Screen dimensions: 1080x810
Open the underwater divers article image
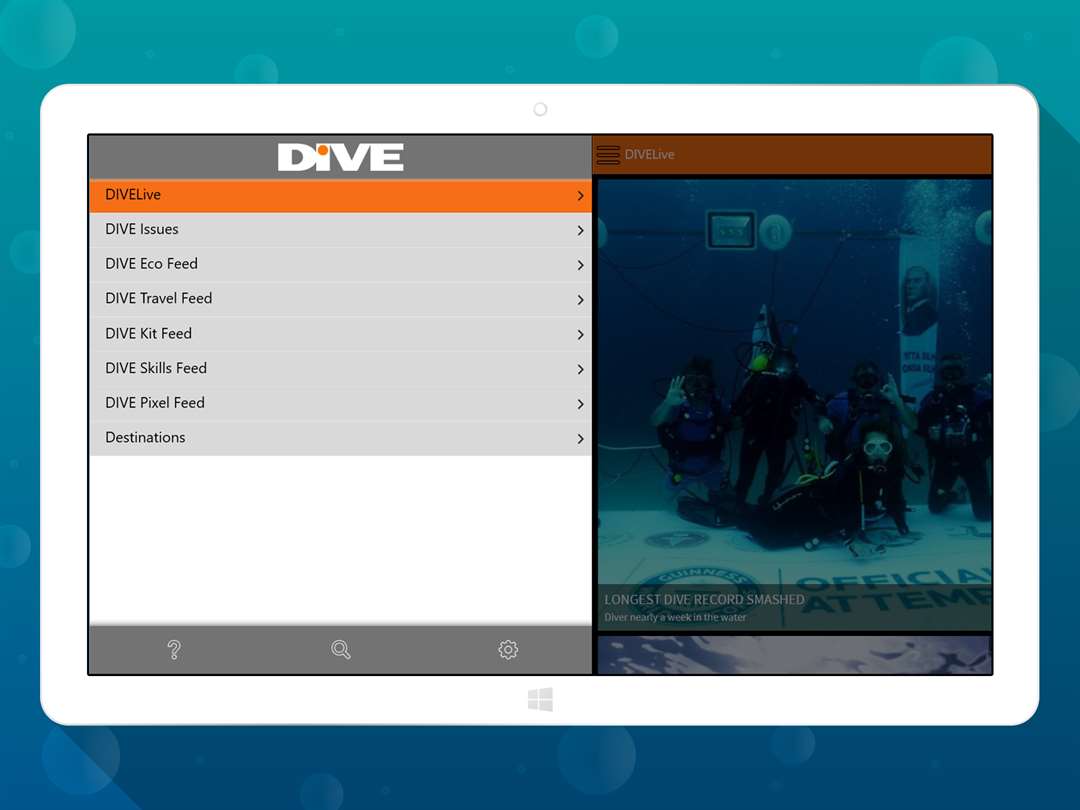coord(794,405)
